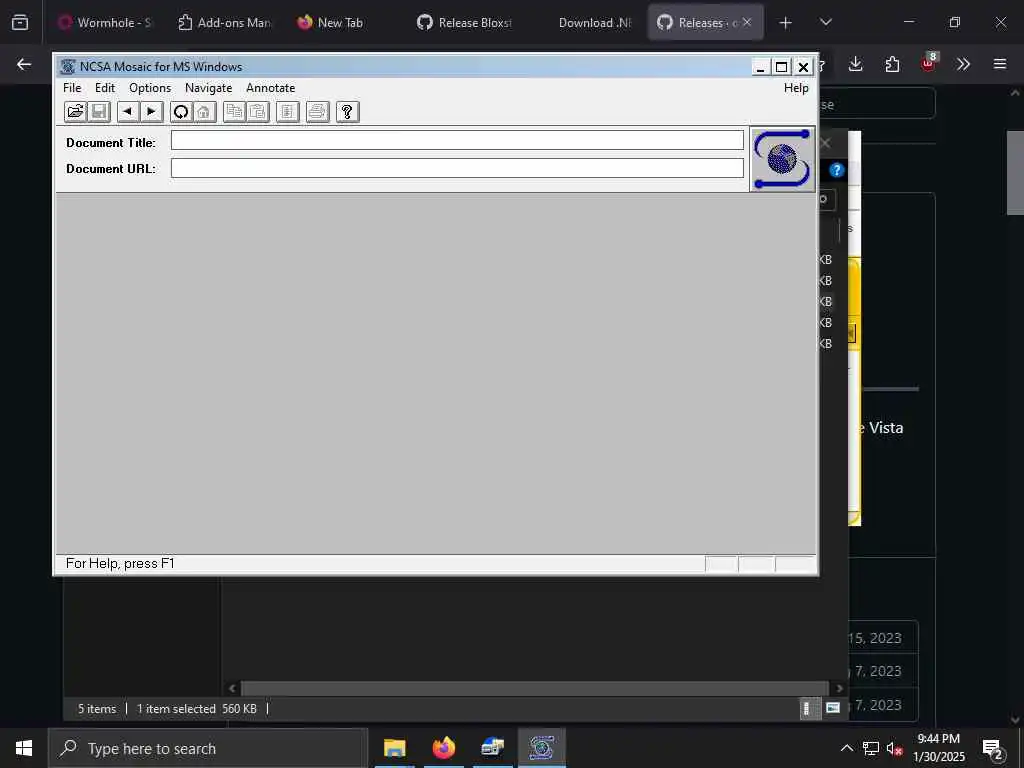Go forward with the right-arrow toolbar button

152,112
